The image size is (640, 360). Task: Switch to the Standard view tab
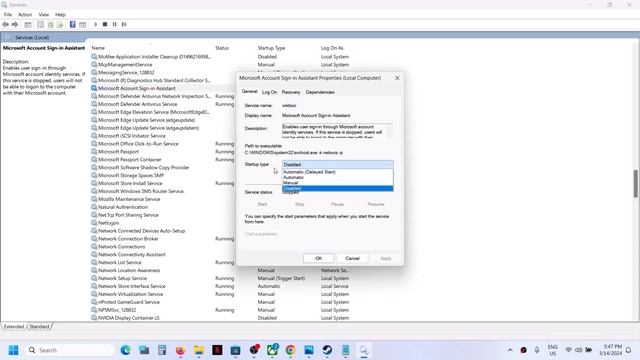[39, 327]
